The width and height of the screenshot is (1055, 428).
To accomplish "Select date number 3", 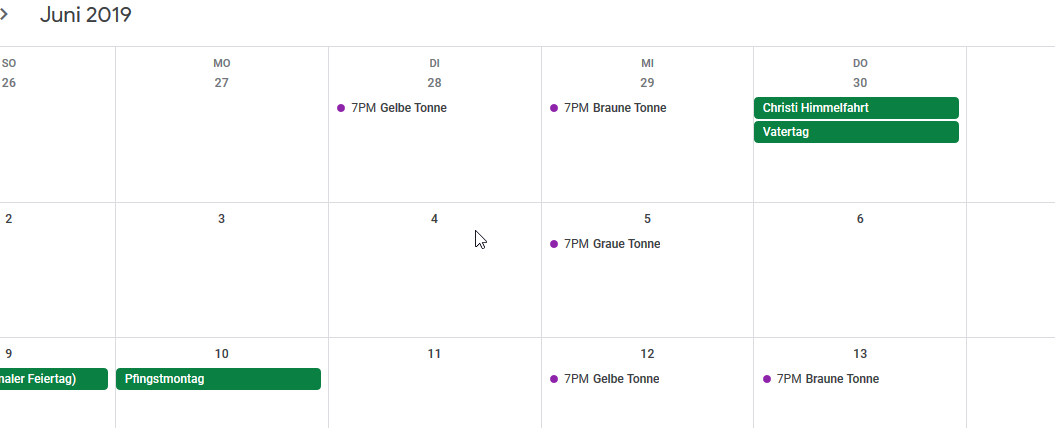I will pos(222,219).
